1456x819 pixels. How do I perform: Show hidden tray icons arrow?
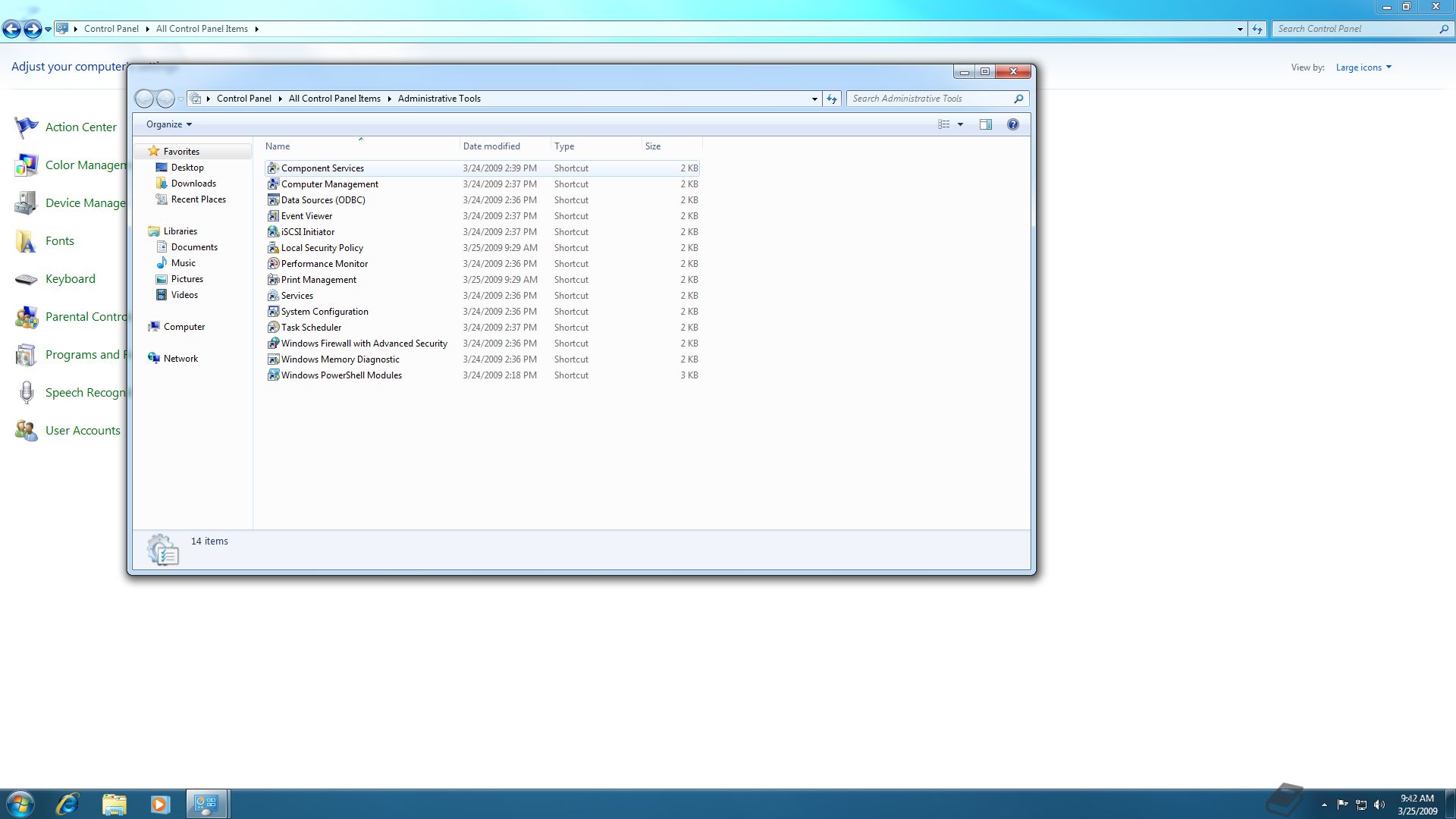[1324, 805]
